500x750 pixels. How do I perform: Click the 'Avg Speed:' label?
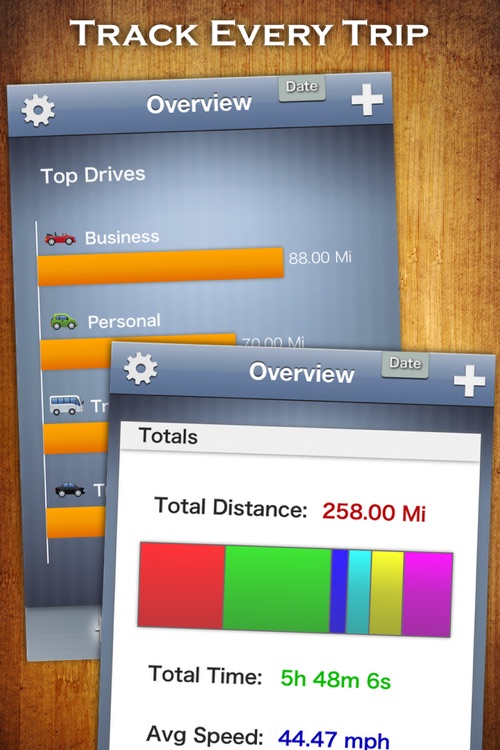point(205,735)
